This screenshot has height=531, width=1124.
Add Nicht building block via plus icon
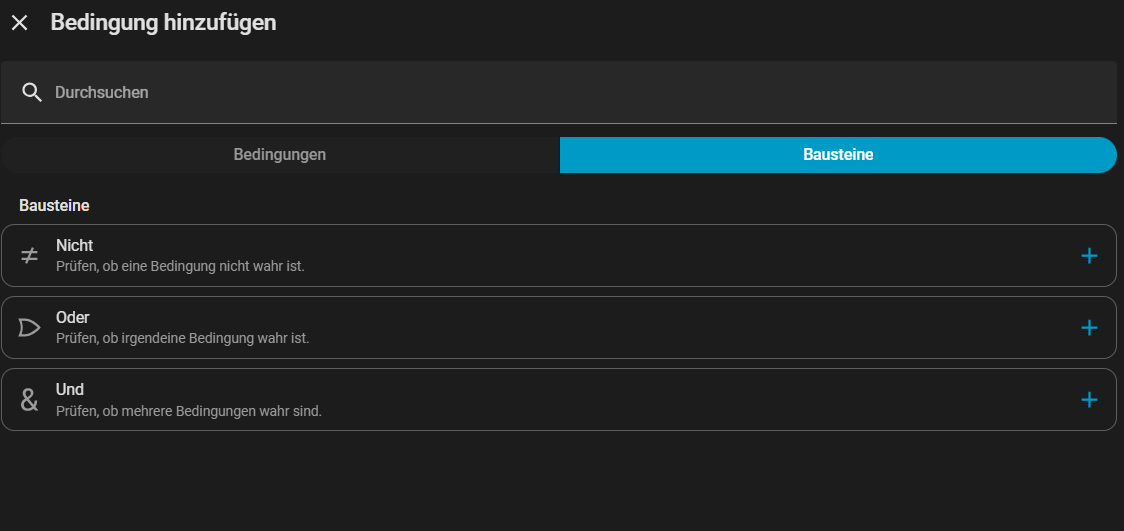[x=1089, y=256]
